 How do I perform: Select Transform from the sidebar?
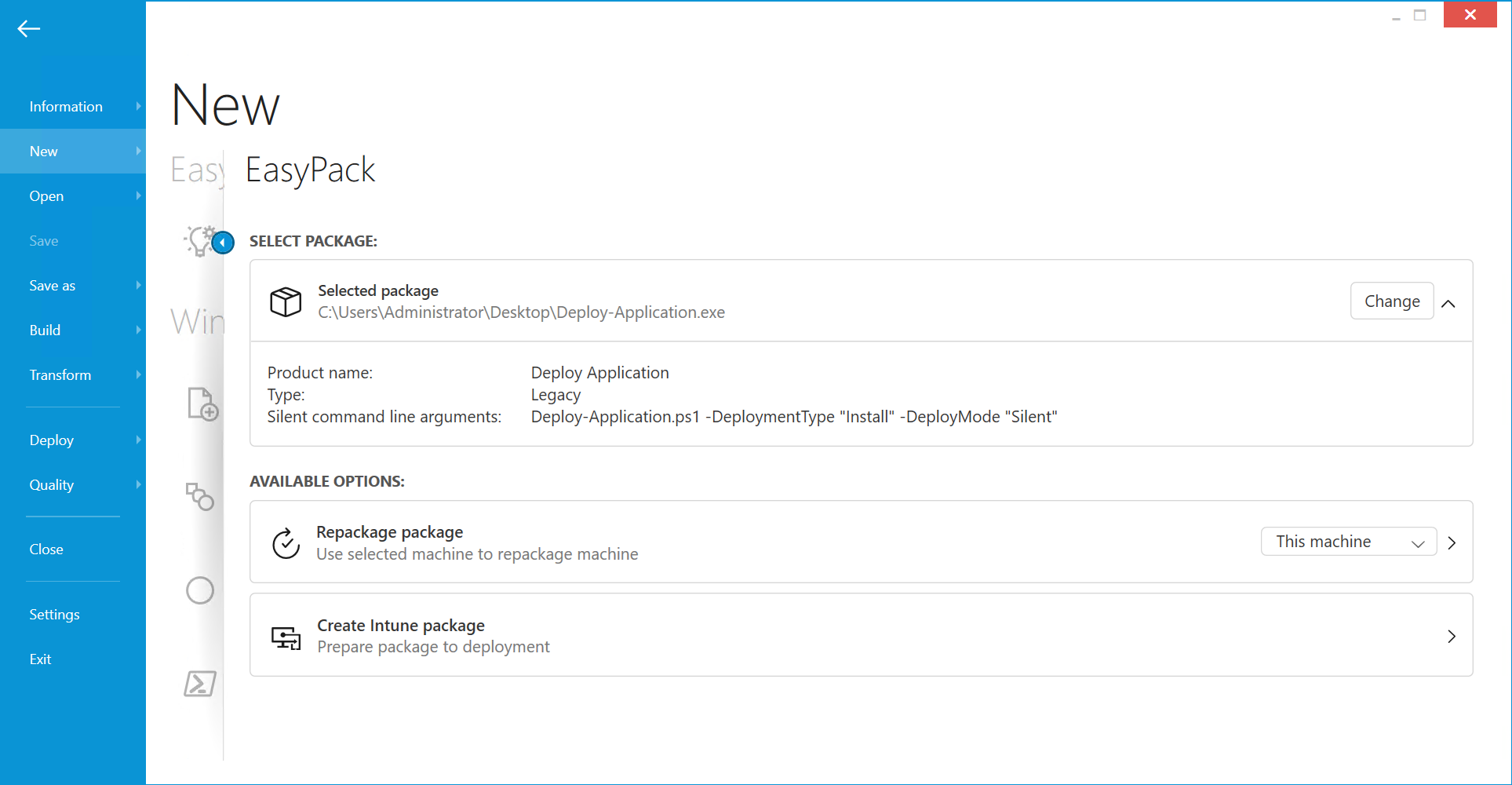pyautogui.click(x=60, y=374)
